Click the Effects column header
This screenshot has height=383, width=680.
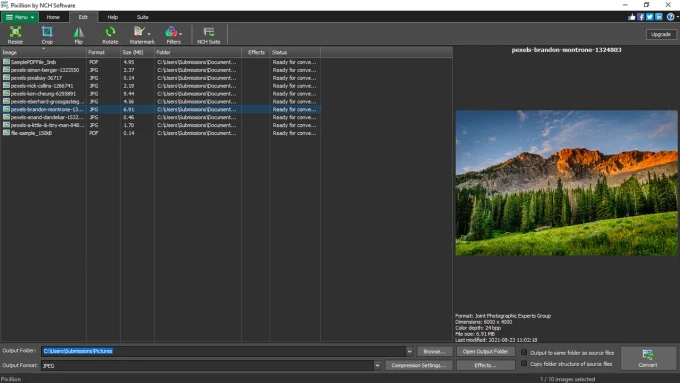pyautogui.click(x=256, y=52)
